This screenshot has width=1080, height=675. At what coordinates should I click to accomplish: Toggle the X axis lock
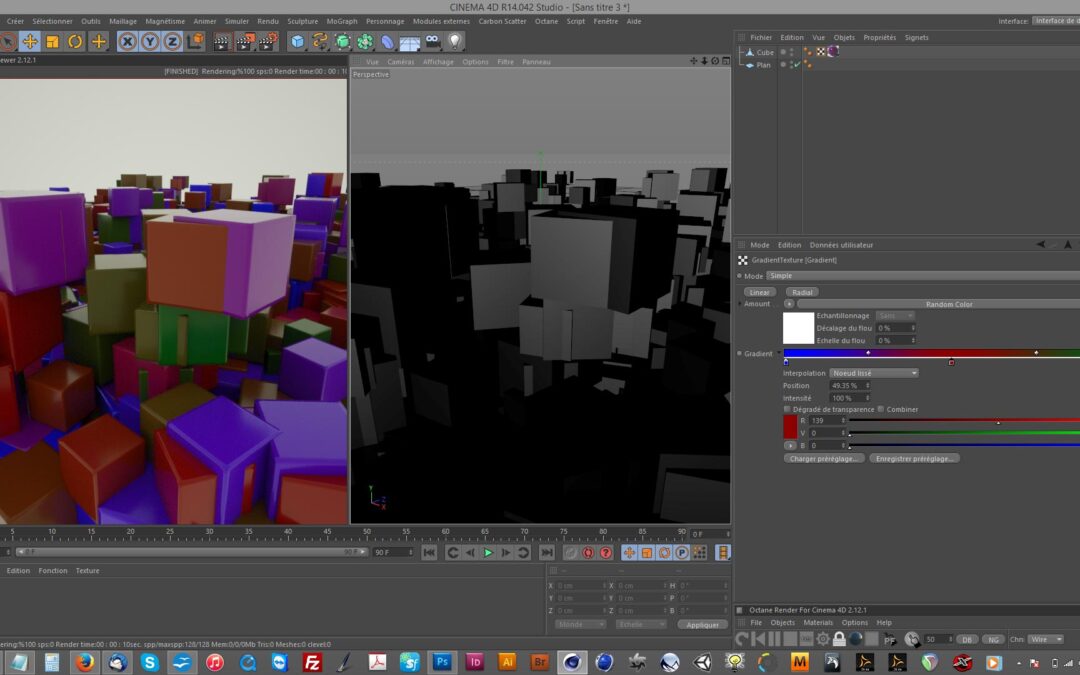(127, 41)
